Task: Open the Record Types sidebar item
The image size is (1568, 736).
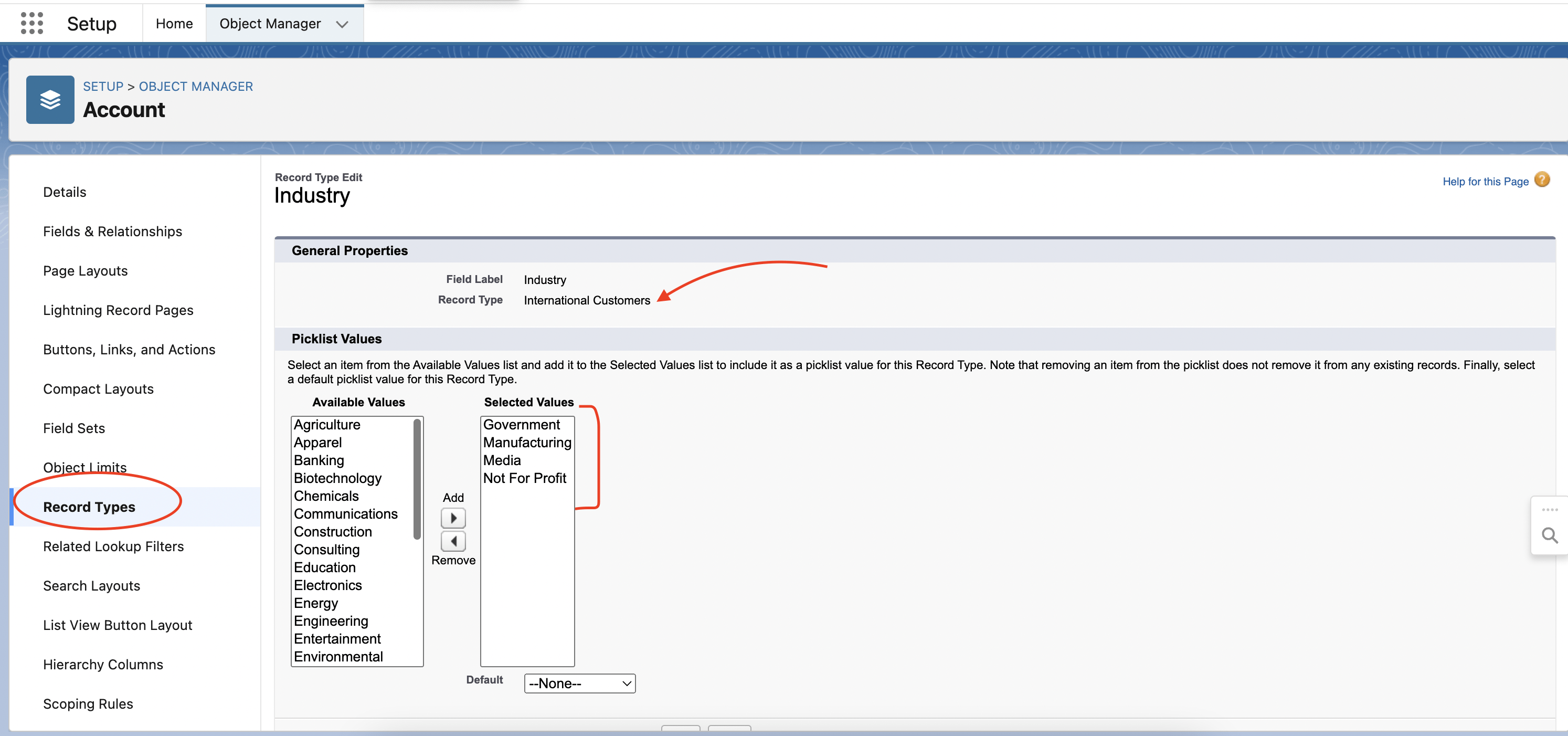Action: 89,507
